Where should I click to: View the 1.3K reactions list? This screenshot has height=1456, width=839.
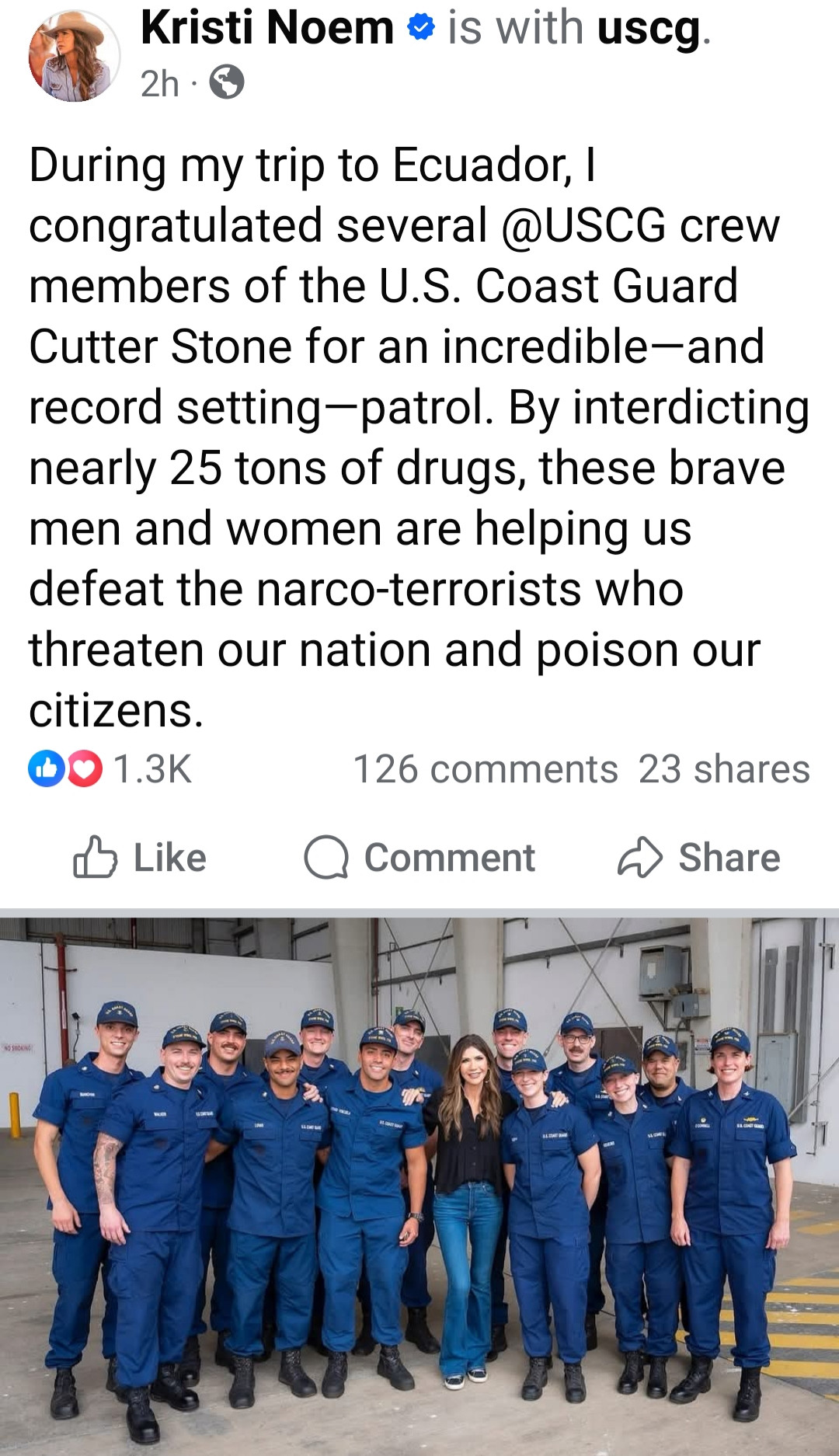point(152,768)
